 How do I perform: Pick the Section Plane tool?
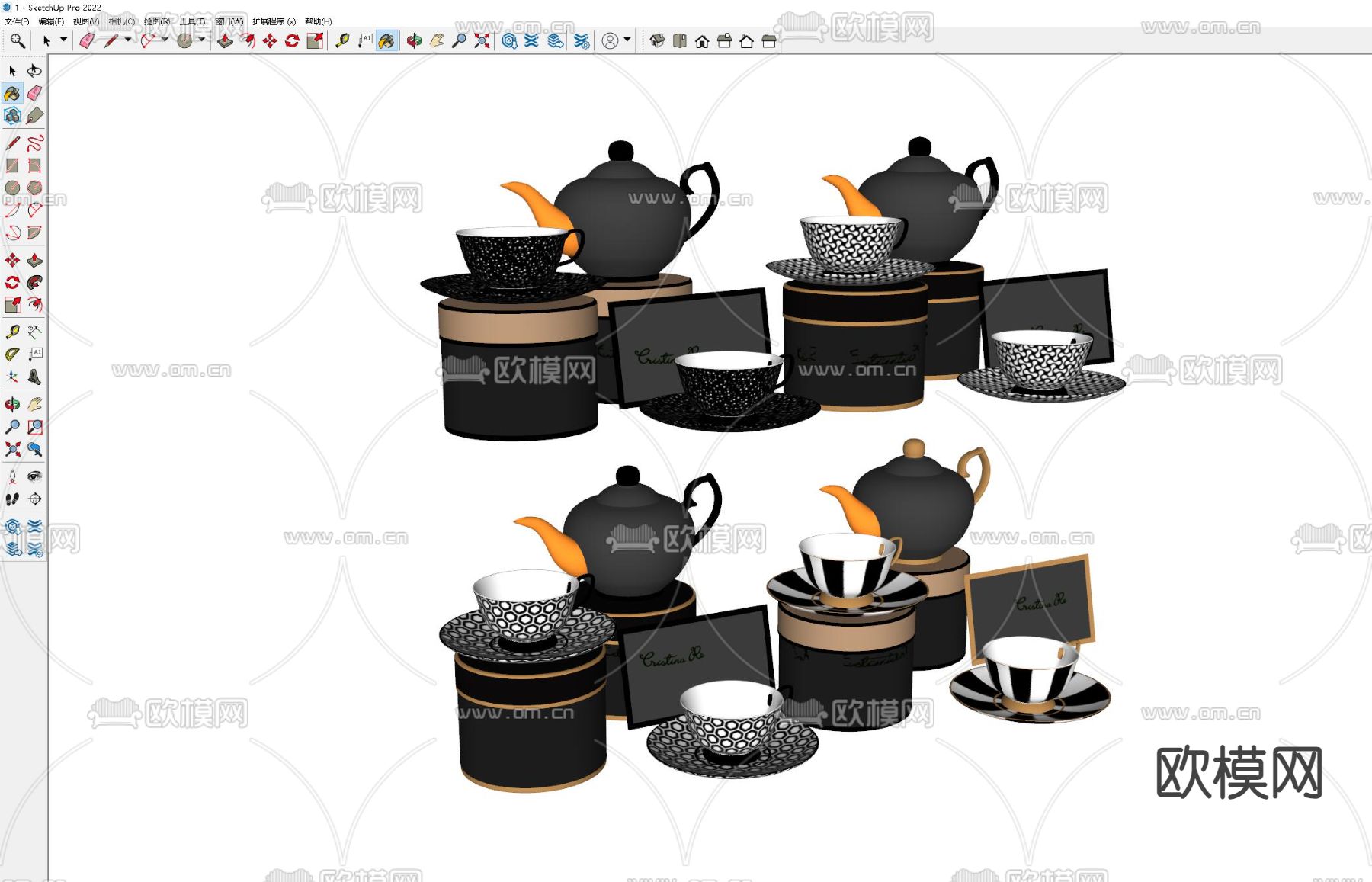tap(34, 499)
